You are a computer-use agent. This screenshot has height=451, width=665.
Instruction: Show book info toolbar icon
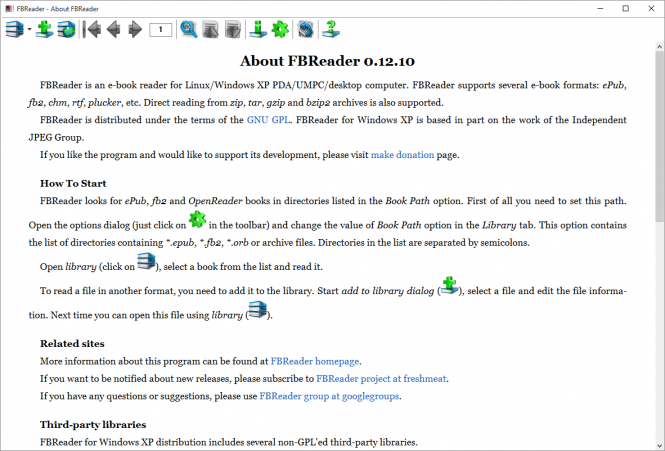tap(258, 30)
